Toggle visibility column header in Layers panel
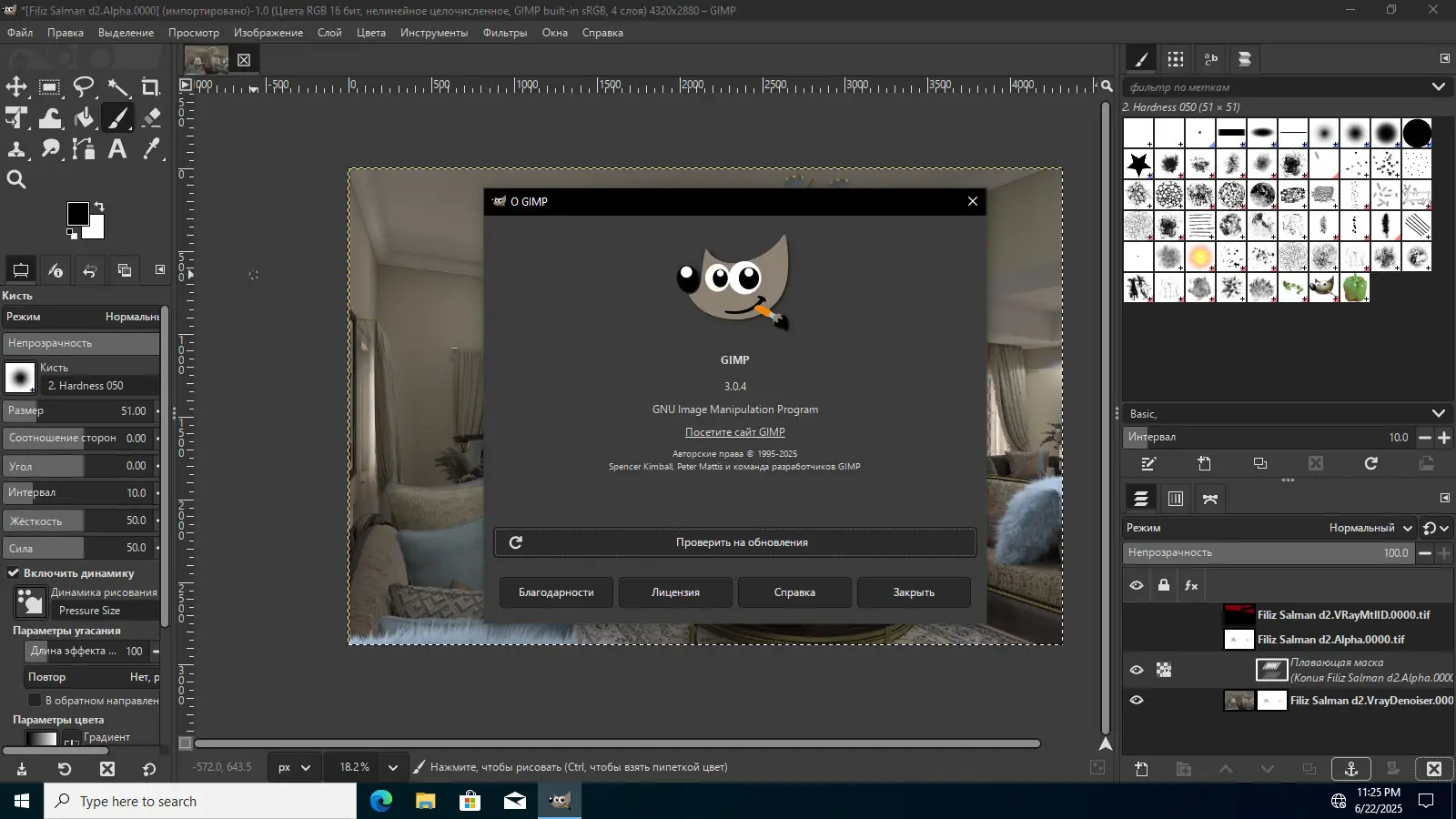Image resolution: width=1456 pixels, height=819 pixels. pyautogui.click(x=1137, y=586)
